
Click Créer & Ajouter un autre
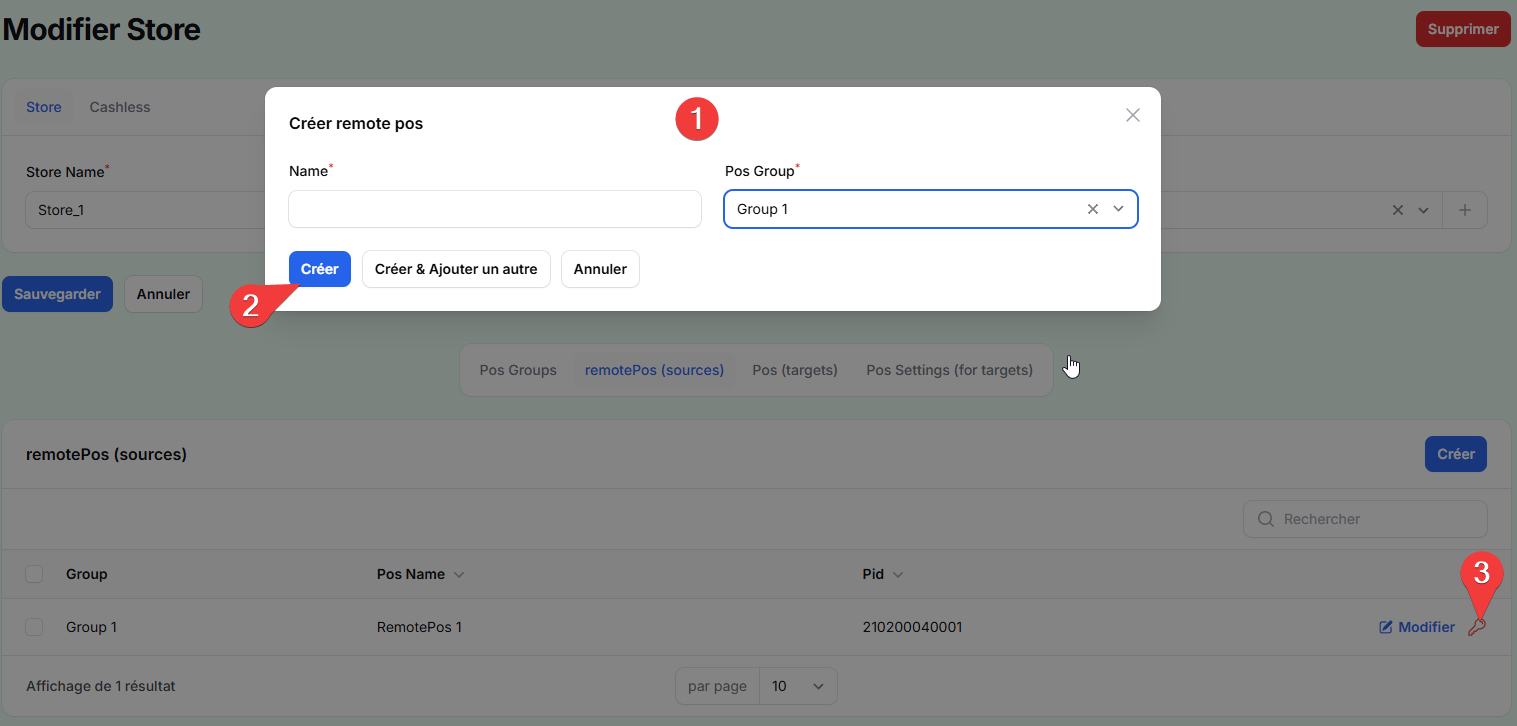456,269
